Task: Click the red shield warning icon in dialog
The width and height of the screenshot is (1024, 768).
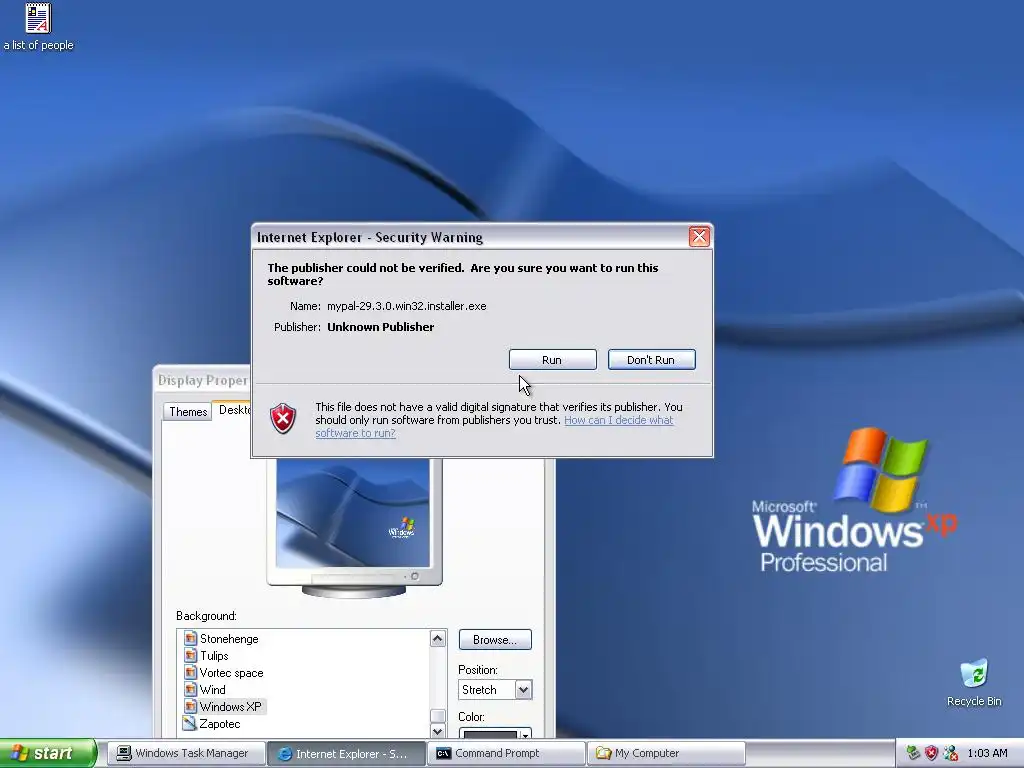Action: point(283,419)
